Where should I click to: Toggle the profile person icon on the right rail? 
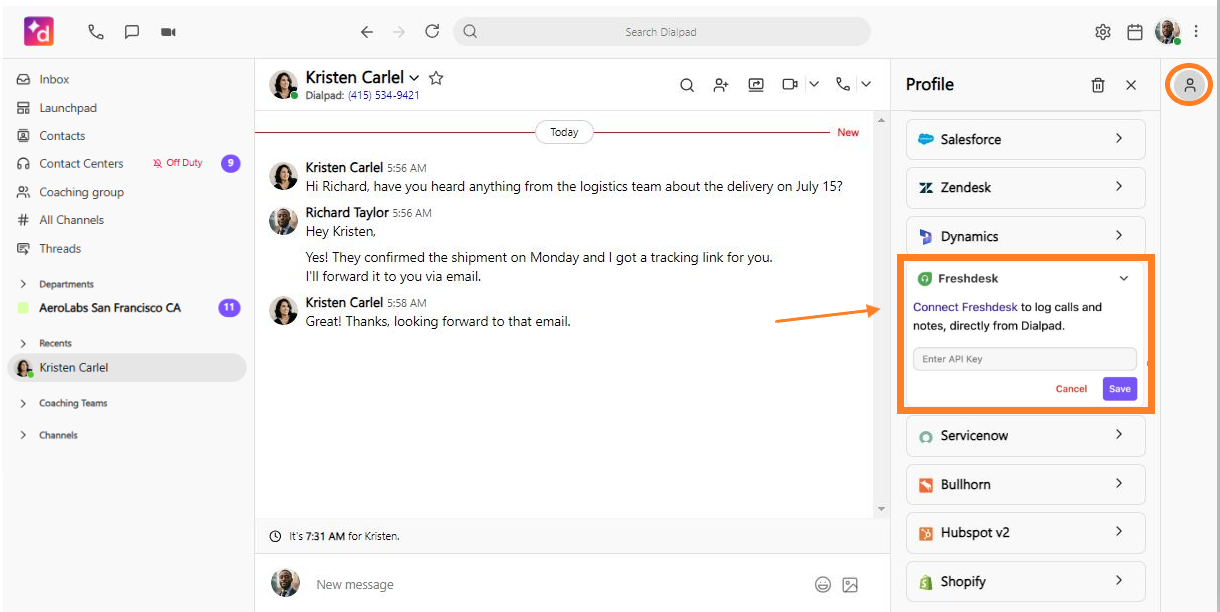pos(1190,85)
